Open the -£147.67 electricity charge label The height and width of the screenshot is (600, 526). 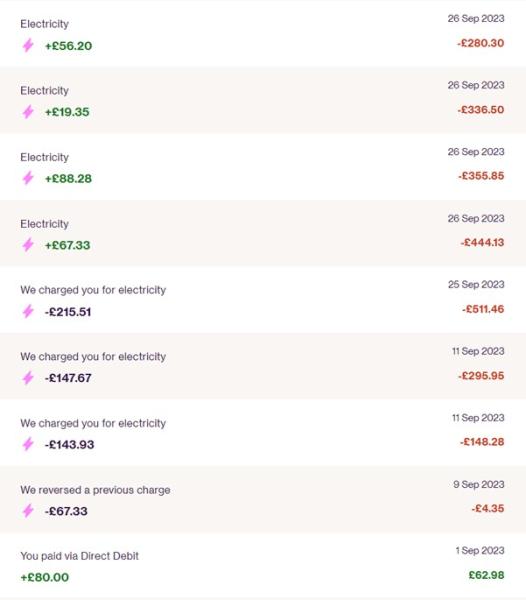(93, 357)
